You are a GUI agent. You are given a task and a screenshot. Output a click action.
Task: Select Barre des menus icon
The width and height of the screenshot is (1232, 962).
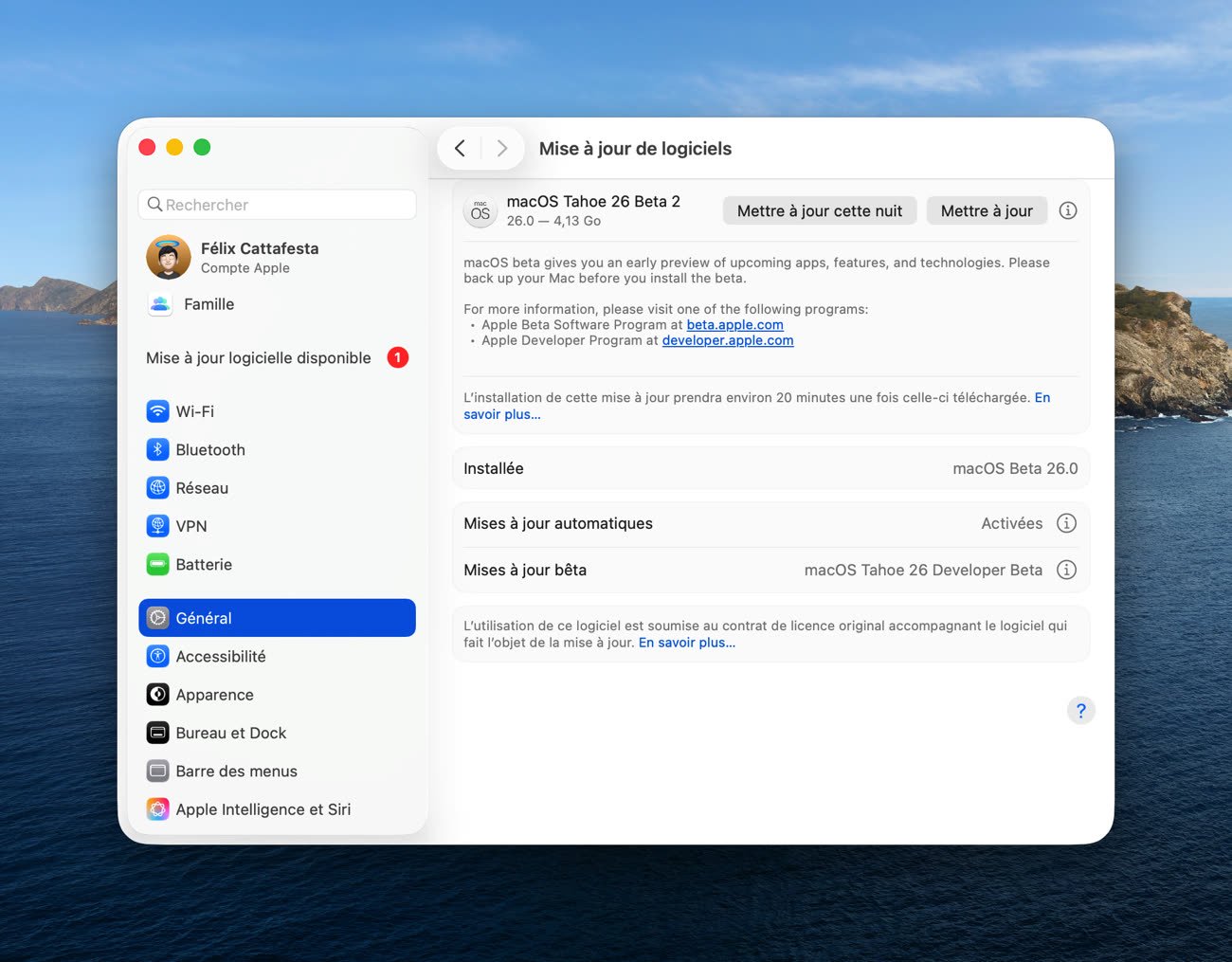pyautogui.click(x=158, y=771)
